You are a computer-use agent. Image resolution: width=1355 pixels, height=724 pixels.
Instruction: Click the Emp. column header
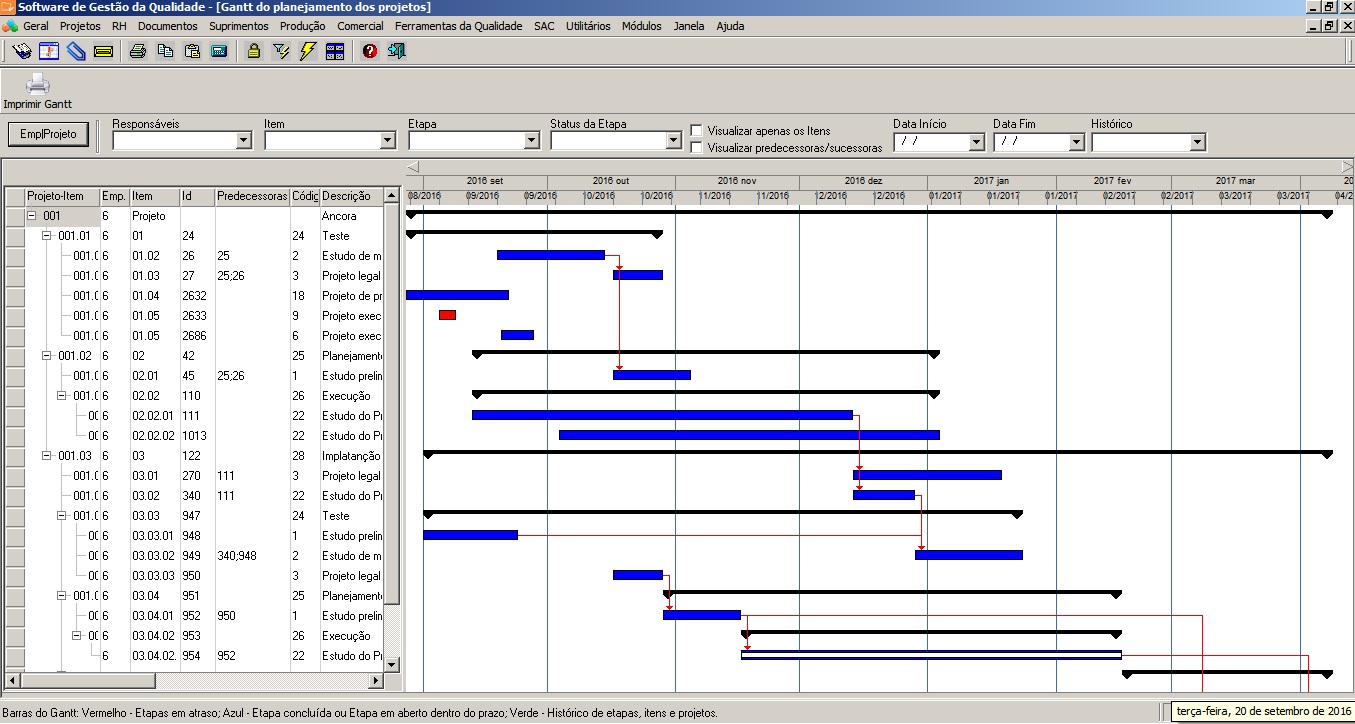114,196
